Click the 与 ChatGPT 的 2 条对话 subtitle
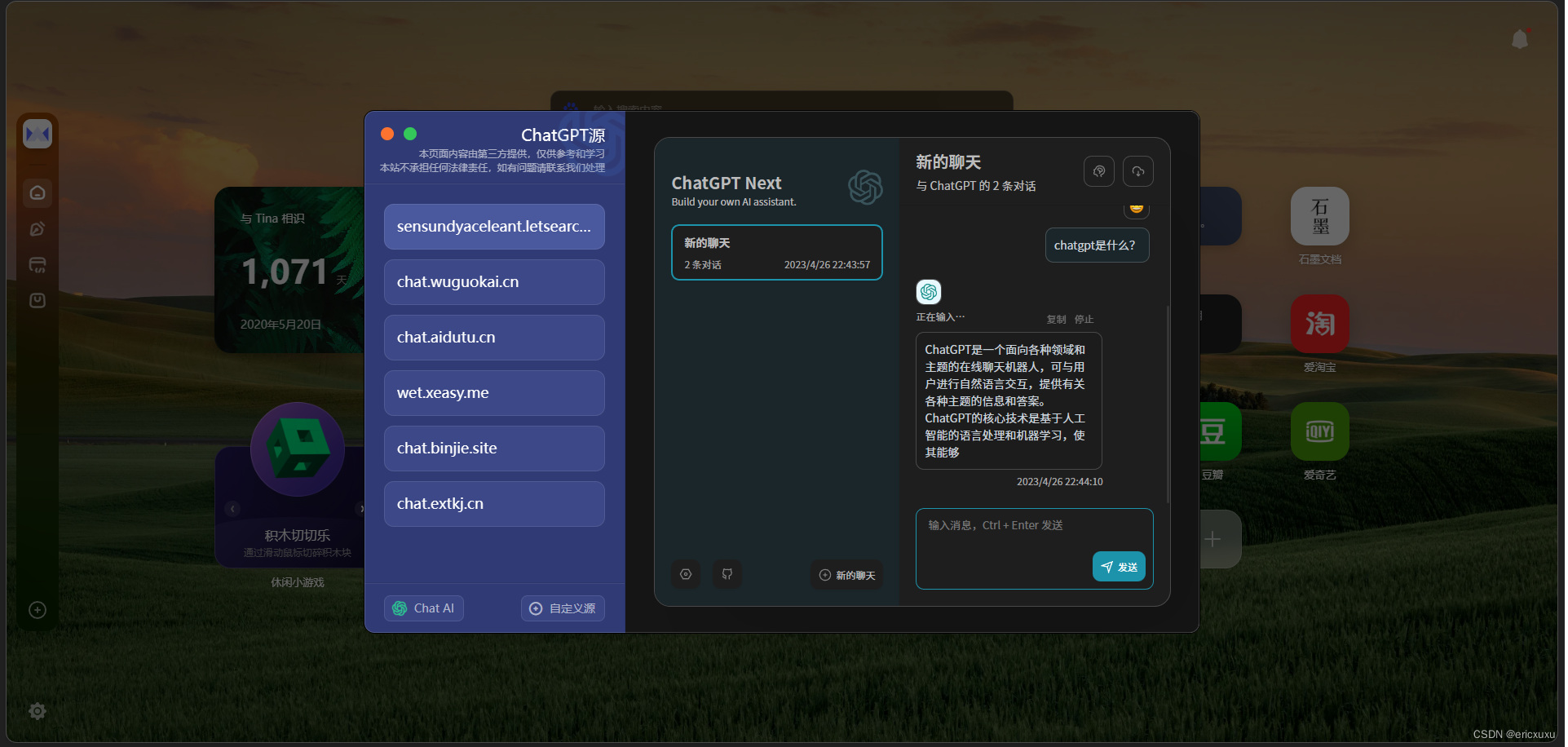Viewport: 1568px width, 747px height. pos(976,186)
